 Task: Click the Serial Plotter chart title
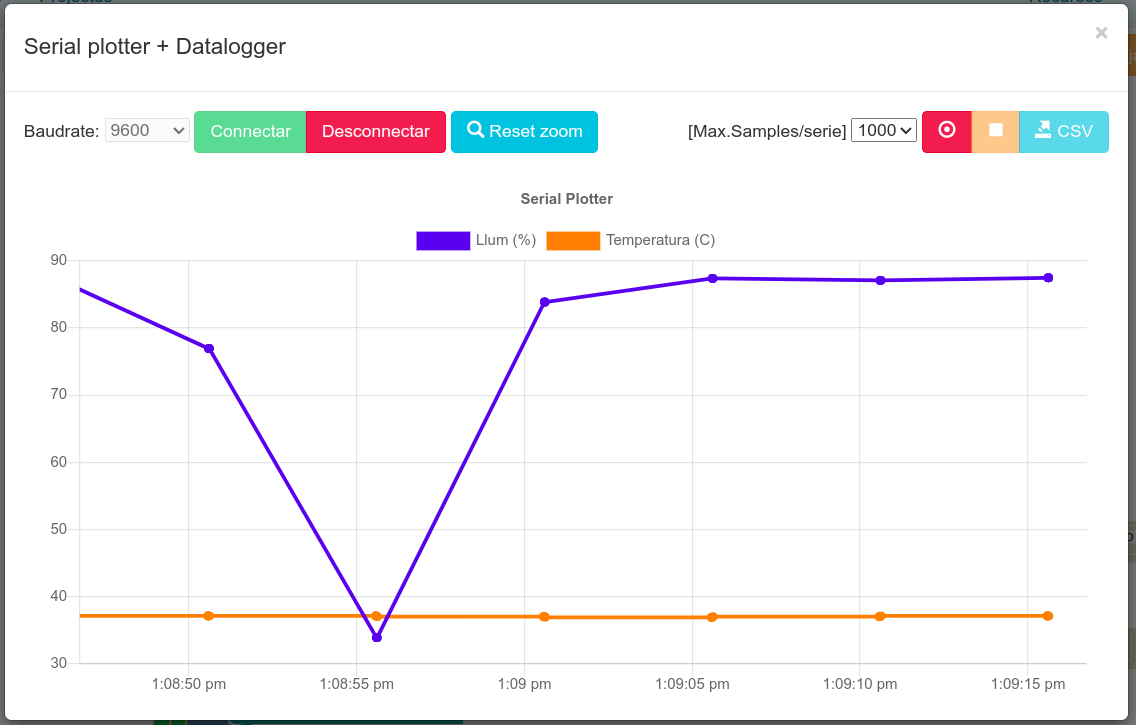567,198
